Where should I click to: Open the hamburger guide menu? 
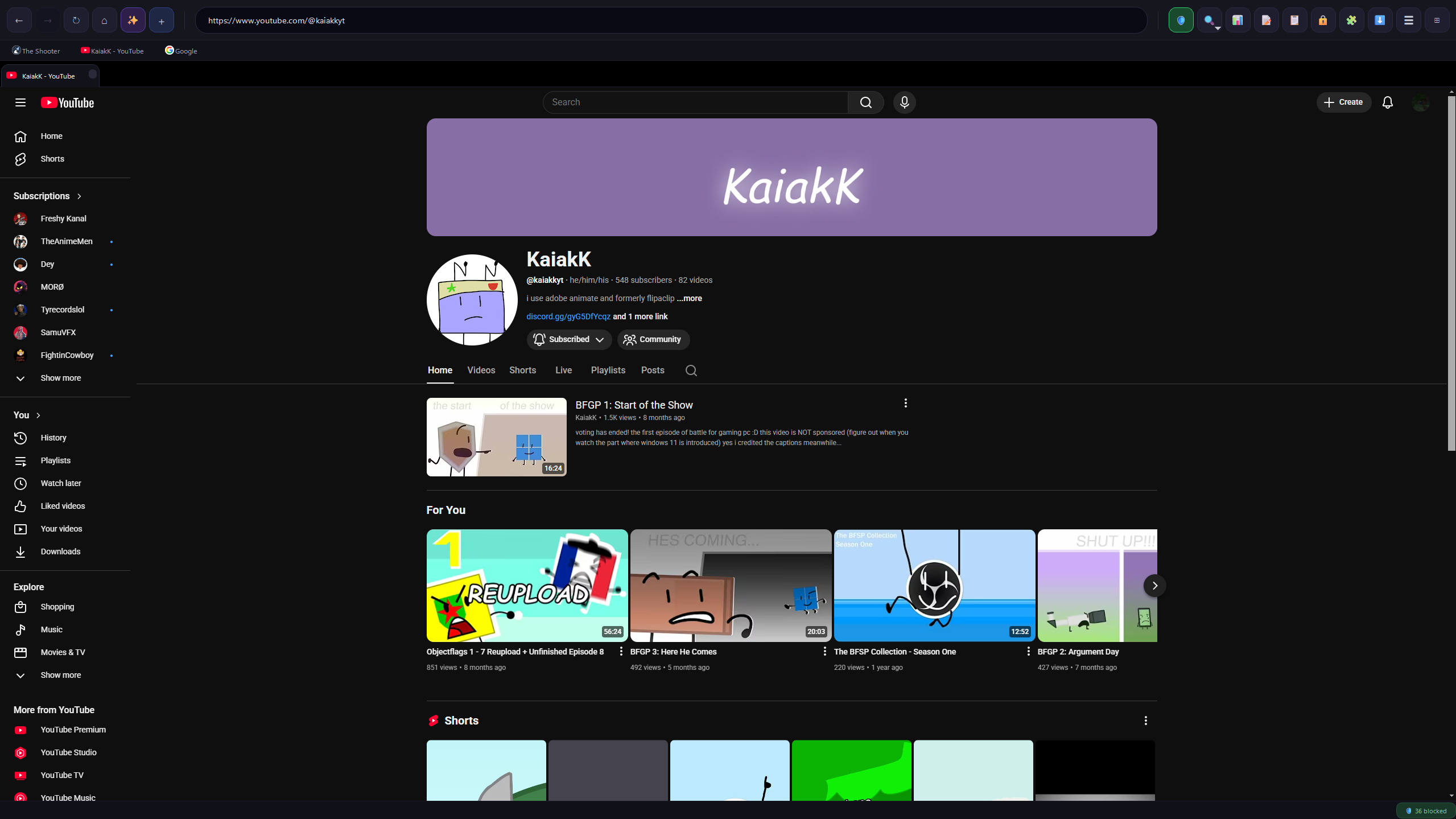tap(20, 102)
